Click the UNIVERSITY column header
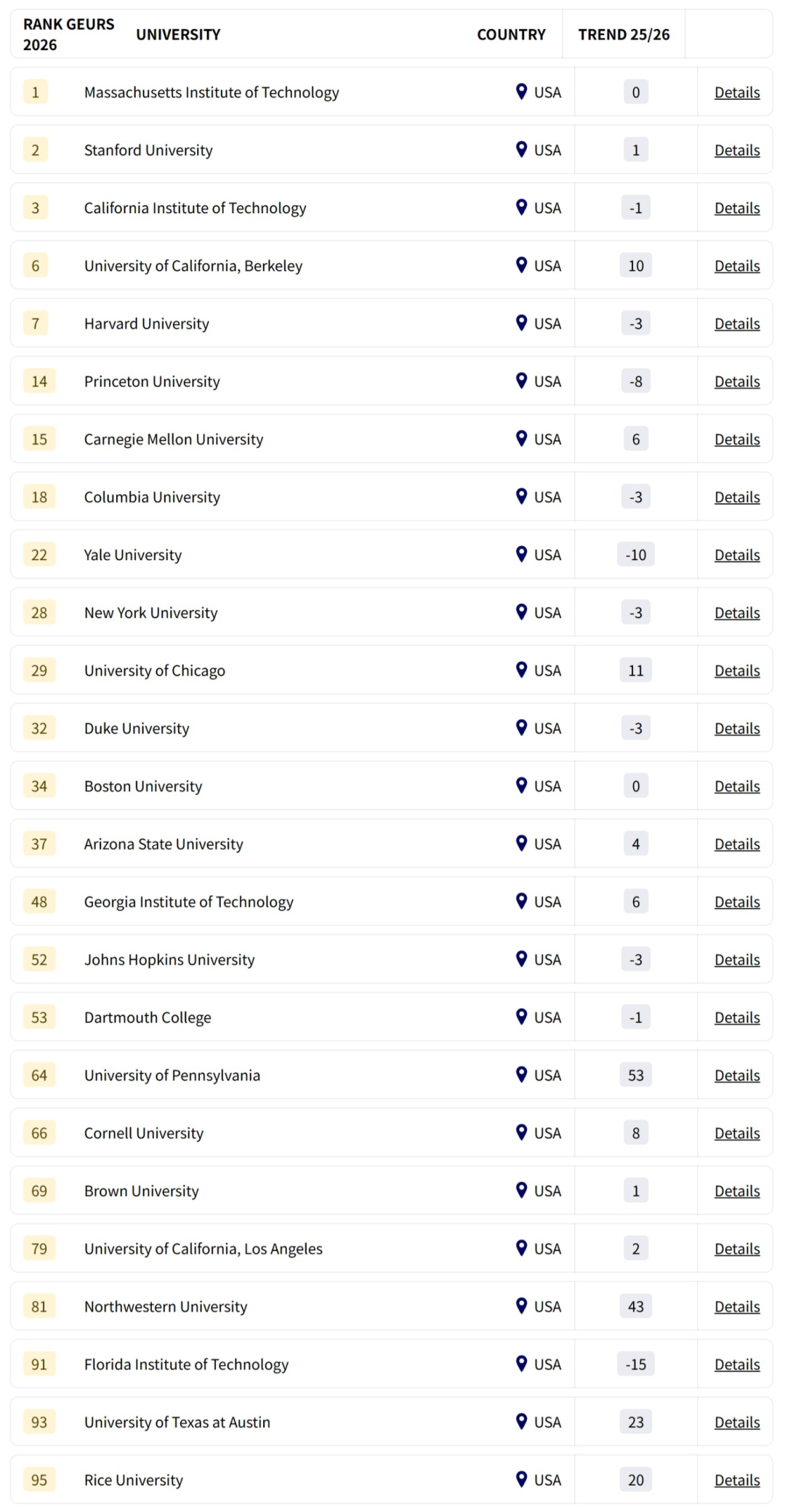Viewport: 785px width, 1512px height. pyautogui.click(x=178, y=34)
